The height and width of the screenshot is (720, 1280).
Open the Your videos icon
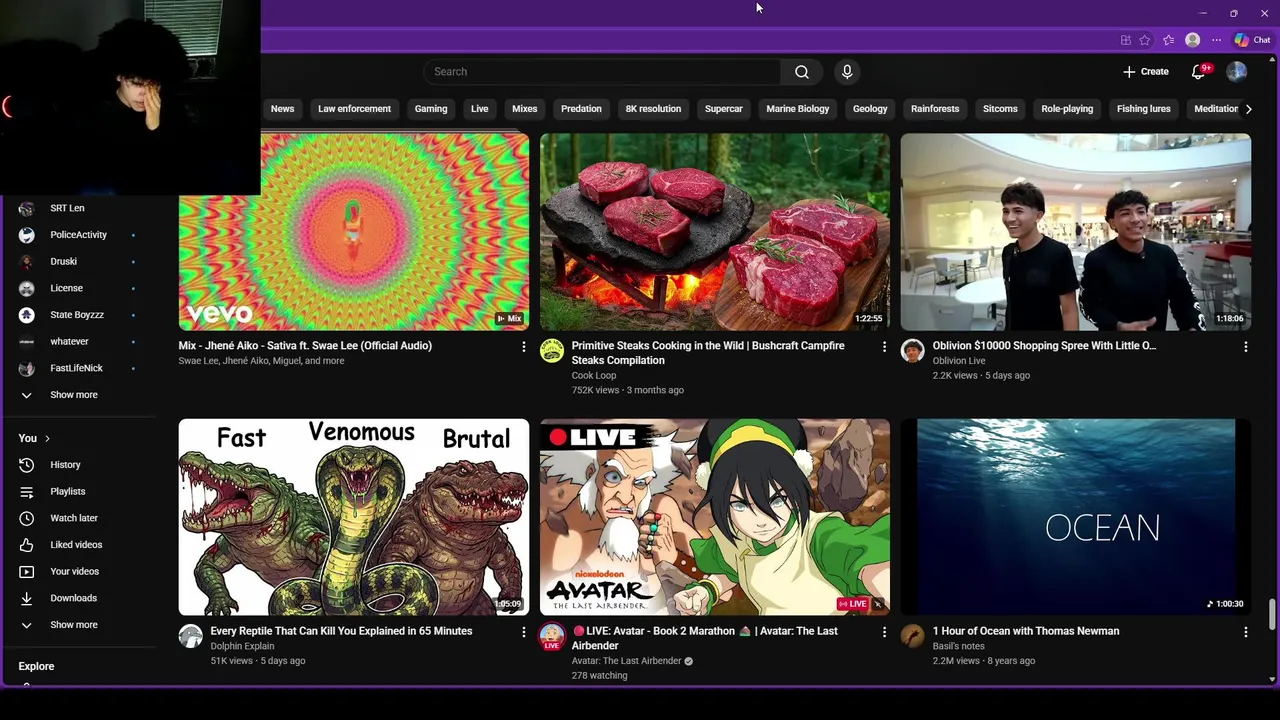click(x=27, y=572)
